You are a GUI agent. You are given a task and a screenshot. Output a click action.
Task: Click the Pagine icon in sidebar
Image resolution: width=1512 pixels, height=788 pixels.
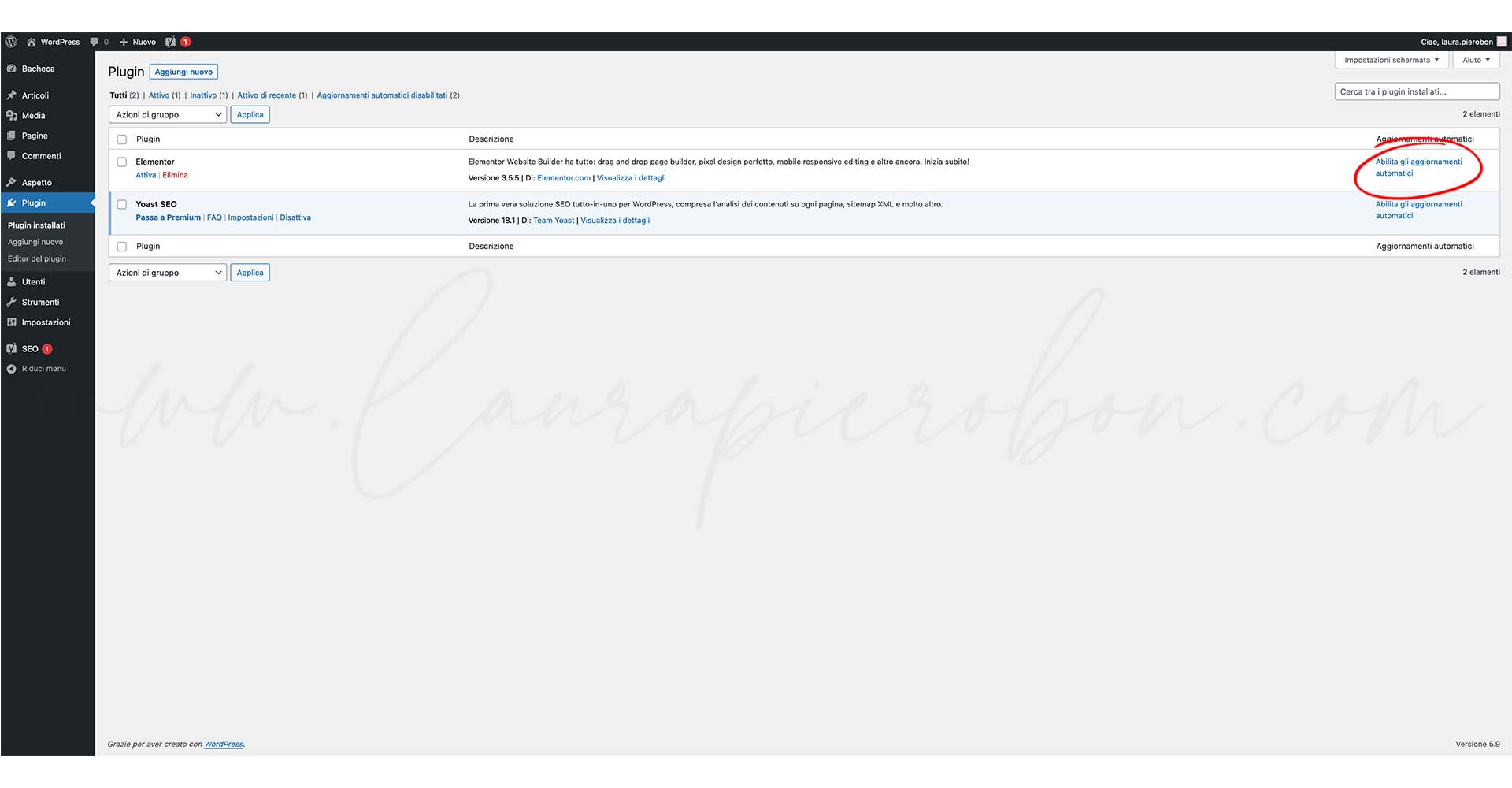(12, 136)
